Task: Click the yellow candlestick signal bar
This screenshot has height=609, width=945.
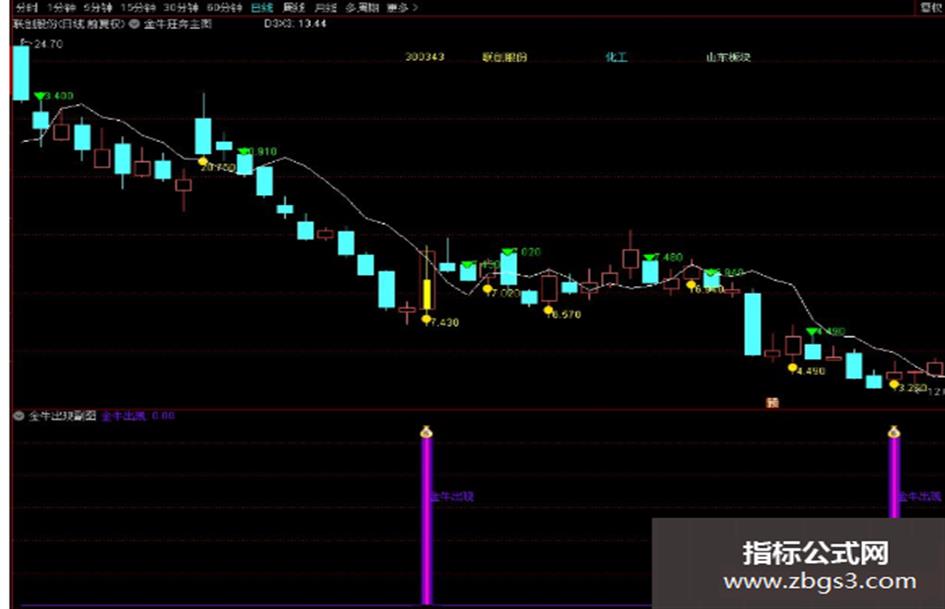Action: coord(427,295)
